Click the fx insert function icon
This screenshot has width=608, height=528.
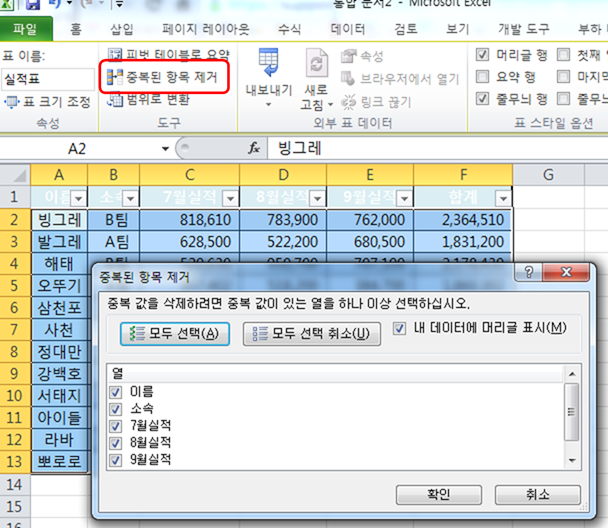click(x=254, y=148)
